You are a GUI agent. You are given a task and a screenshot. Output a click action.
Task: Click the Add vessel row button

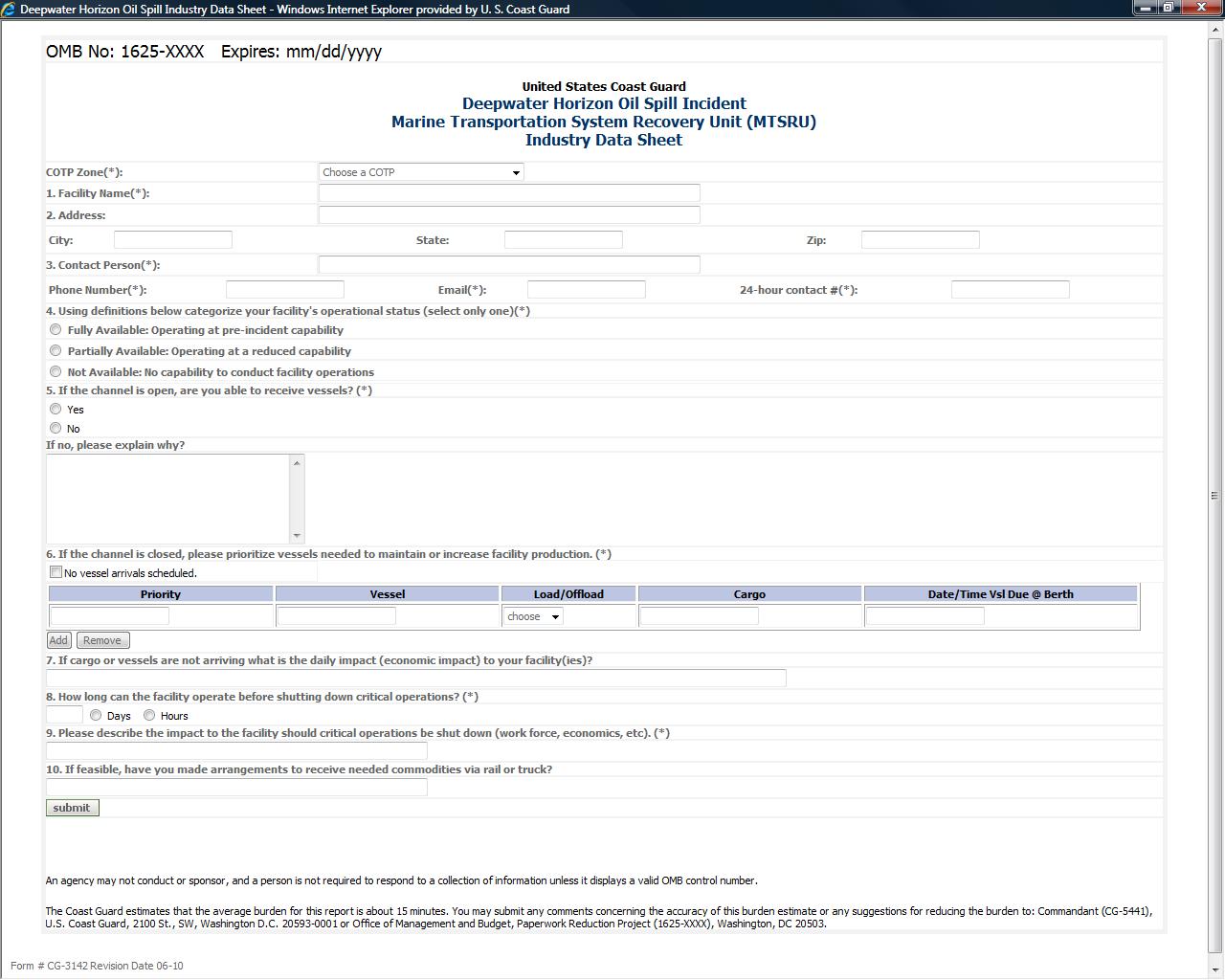58,640
